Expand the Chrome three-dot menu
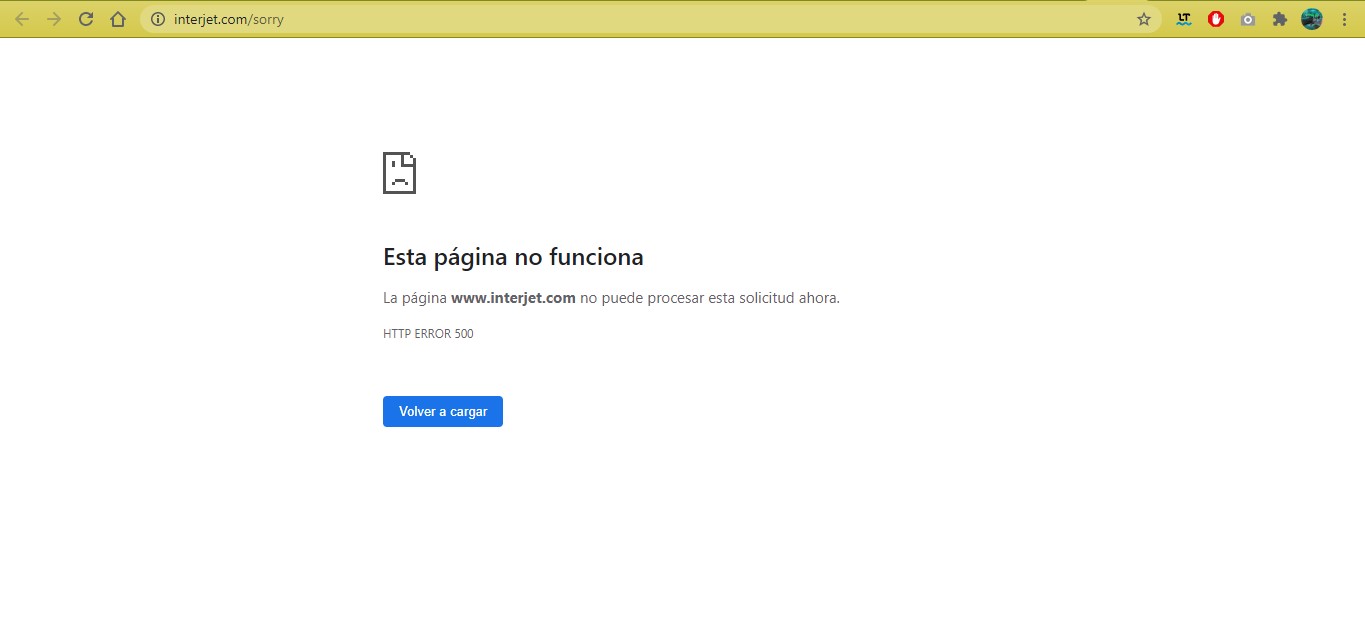The image size is (1365, 638). pyautogui.click(x=1344, y=19)
